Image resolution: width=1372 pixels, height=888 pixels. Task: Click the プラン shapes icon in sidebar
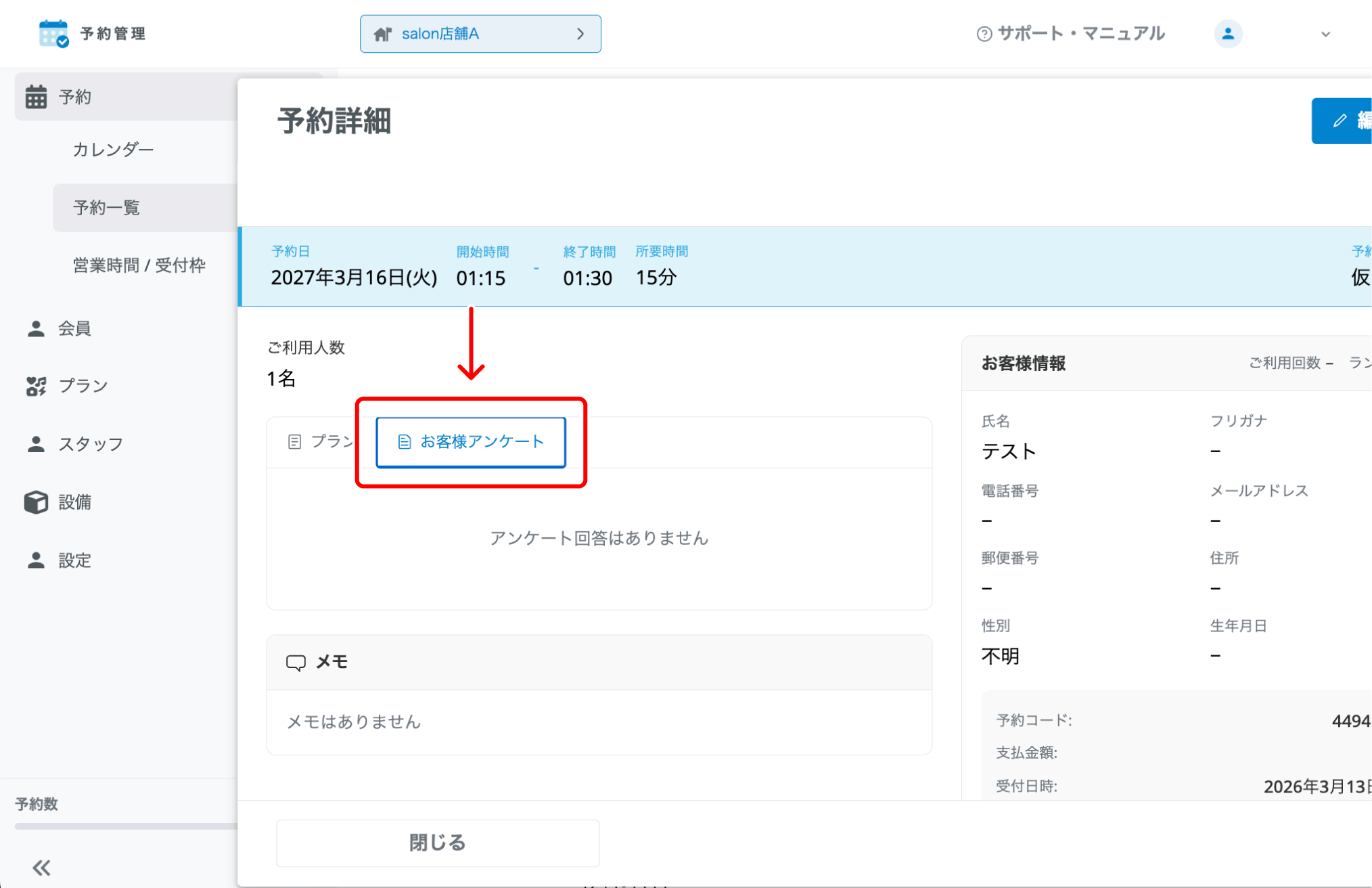pyautogui.click(x=36, y=386)
